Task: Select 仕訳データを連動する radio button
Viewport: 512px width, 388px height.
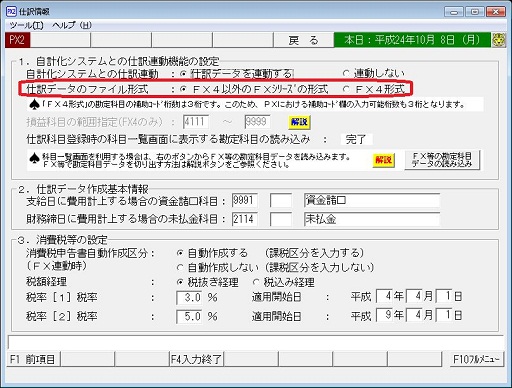Action: [x=183, y=74]
